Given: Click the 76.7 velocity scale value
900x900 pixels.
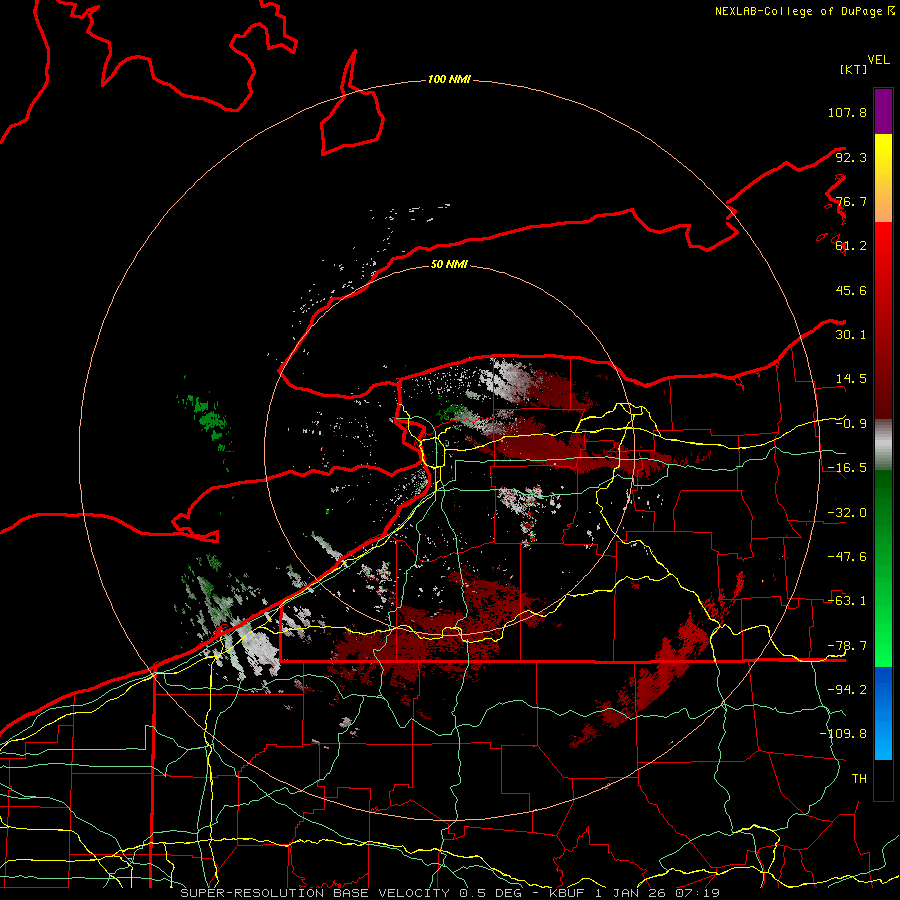Looking at the screenshot, I should click(x=851, y=201).
